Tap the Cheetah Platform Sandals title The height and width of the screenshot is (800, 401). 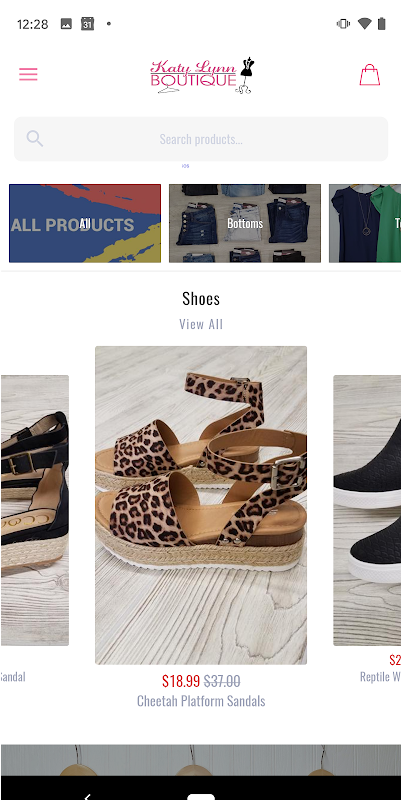tap(201, 701)
